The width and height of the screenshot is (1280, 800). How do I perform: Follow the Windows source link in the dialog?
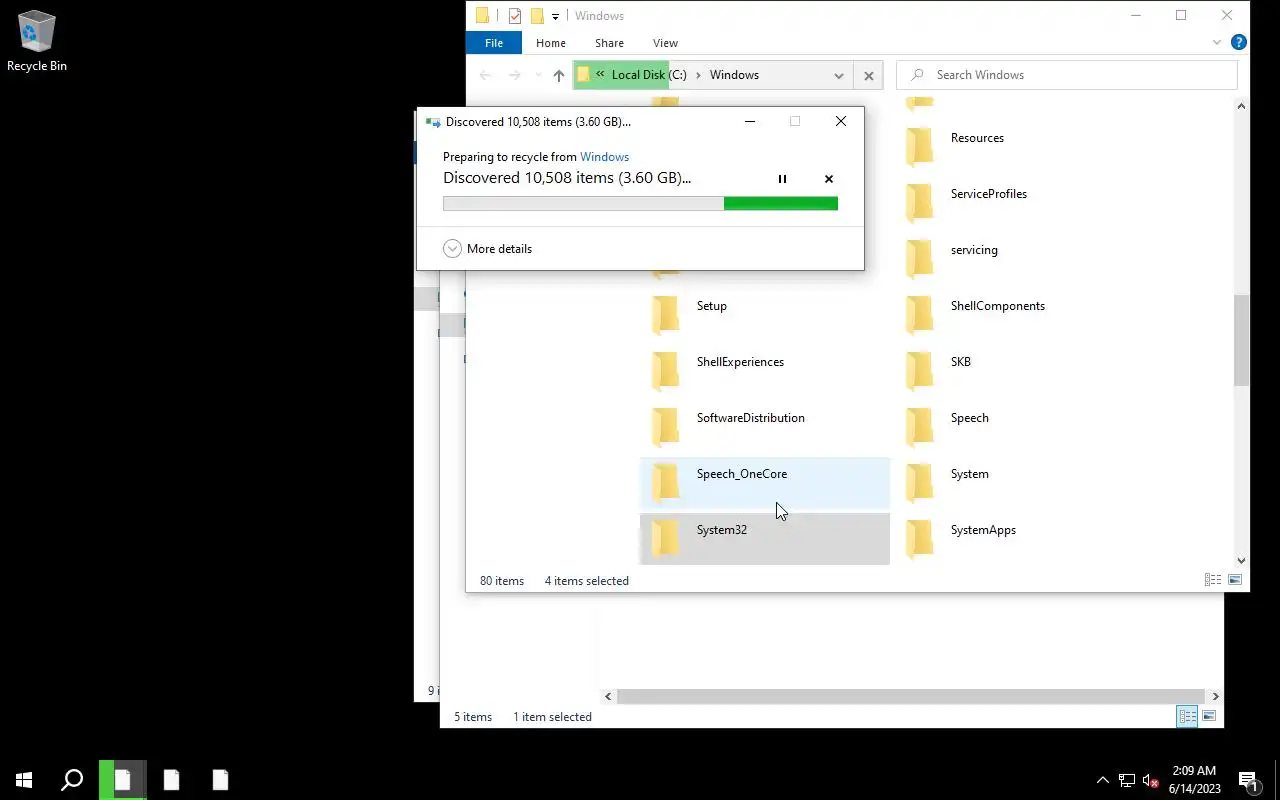(x=604, y=157)
